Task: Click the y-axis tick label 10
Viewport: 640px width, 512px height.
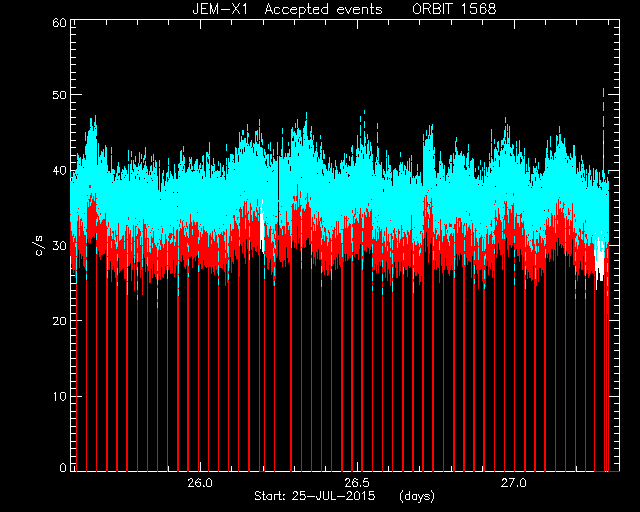Action: point(60,396)
